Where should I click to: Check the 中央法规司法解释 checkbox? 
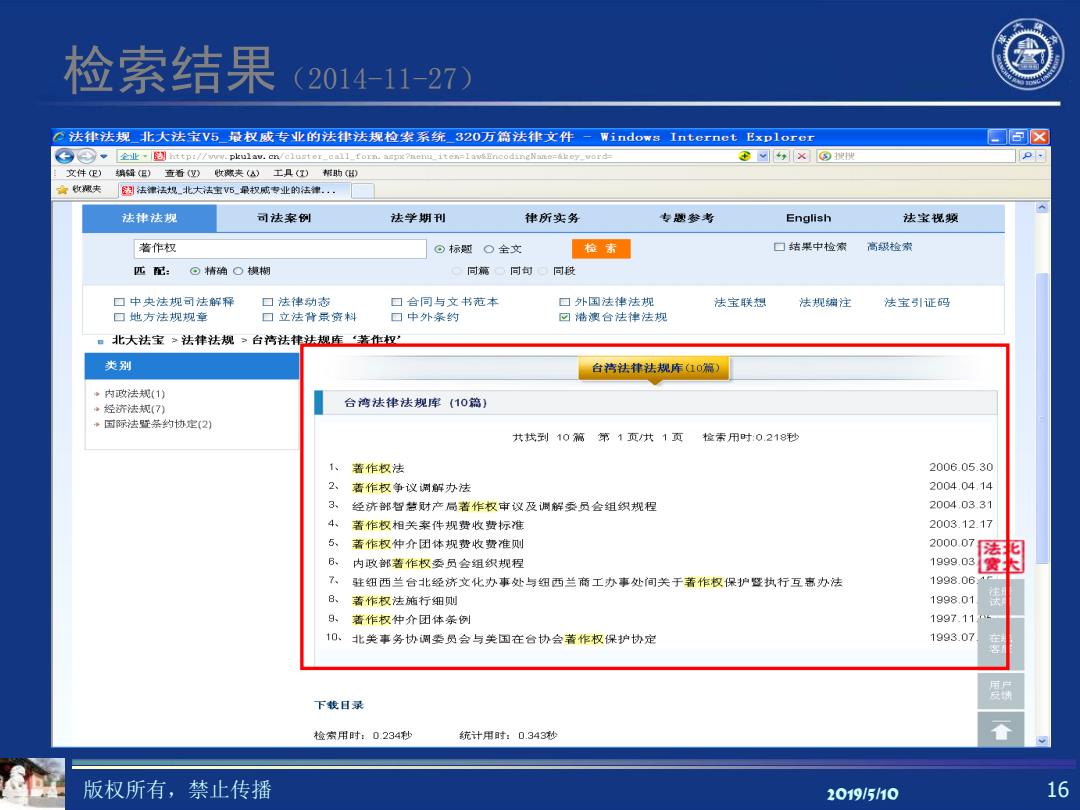click(119, 302)
